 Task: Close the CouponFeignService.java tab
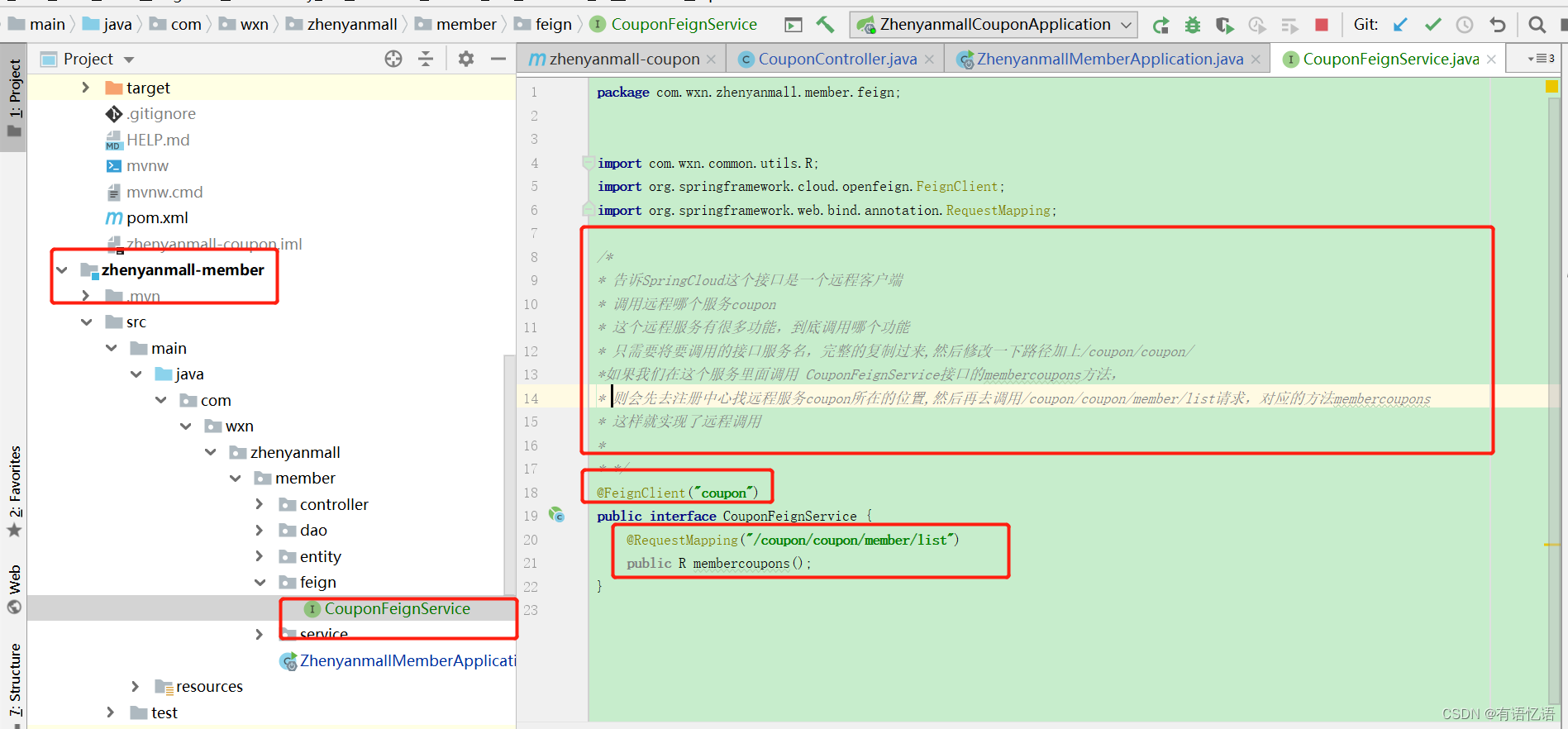click(1491, 59)
